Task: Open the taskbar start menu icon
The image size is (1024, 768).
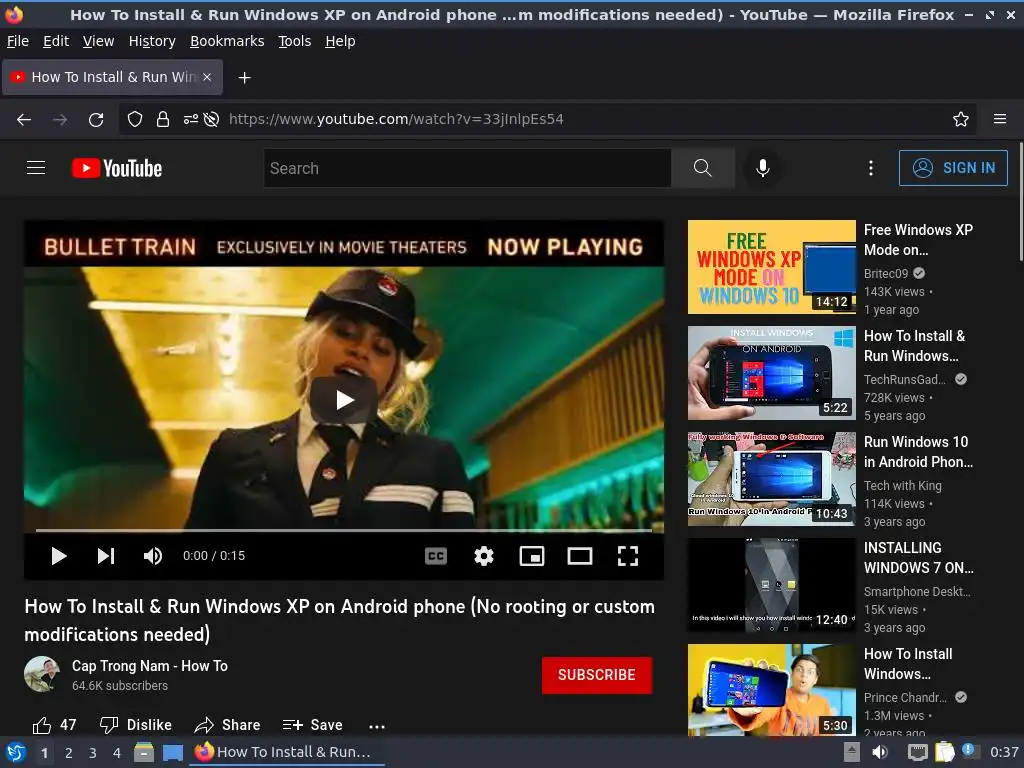Action: (16, 752)
